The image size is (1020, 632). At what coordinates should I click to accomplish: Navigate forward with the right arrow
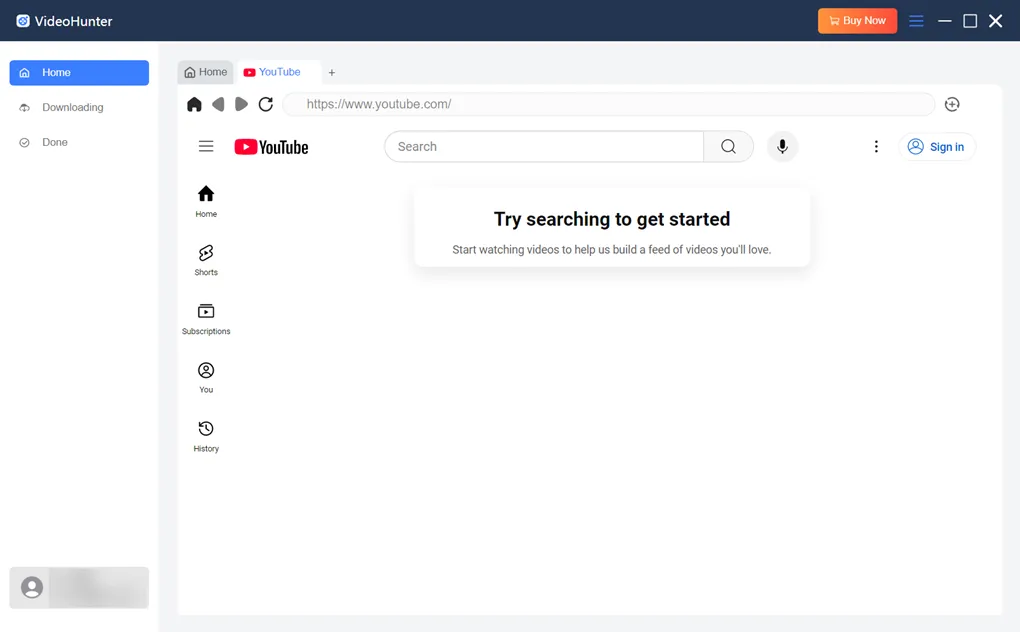241,104
